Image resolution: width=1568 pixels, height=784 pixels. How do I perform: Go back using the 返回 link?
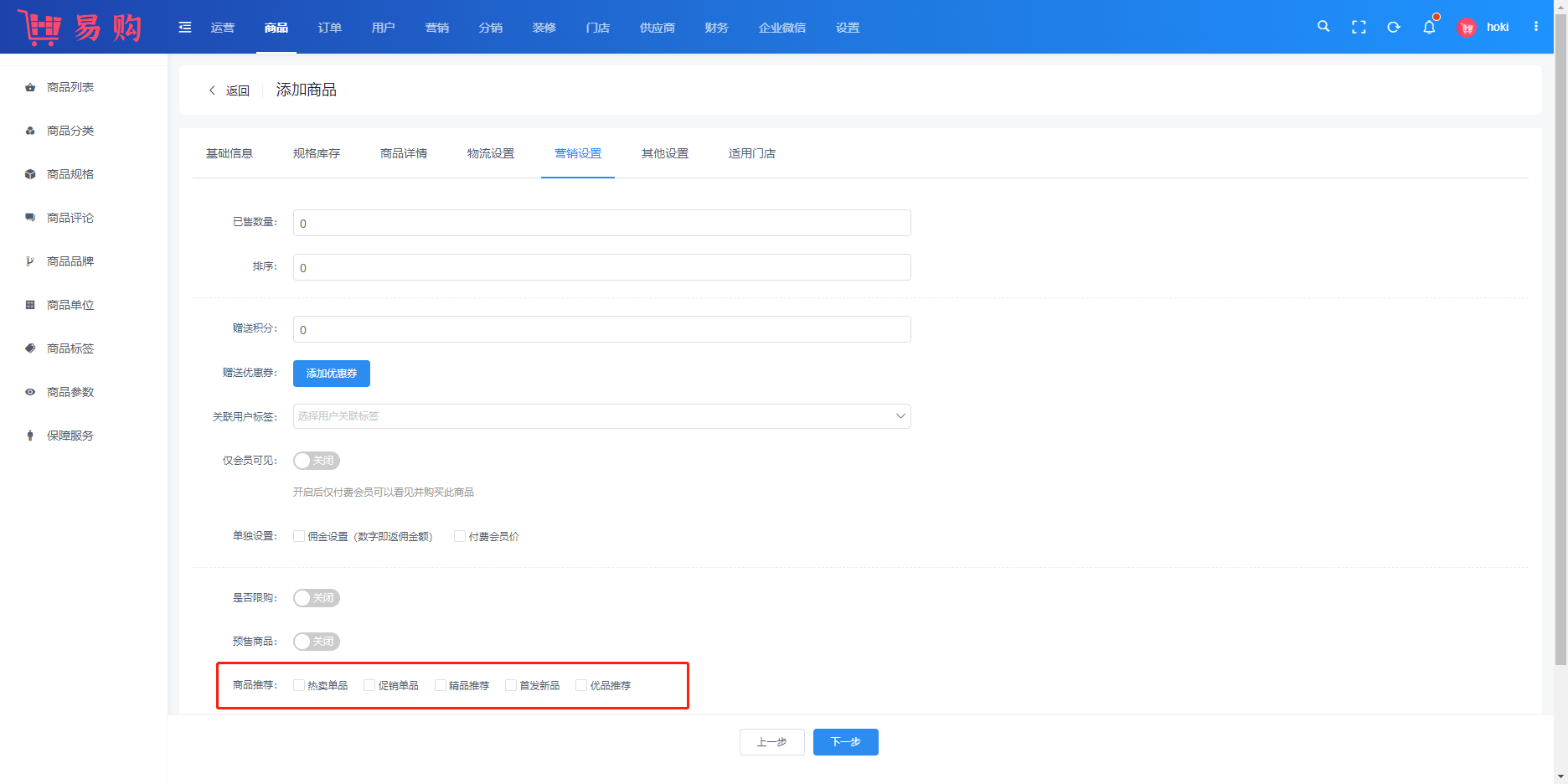(x=230, y=90)
